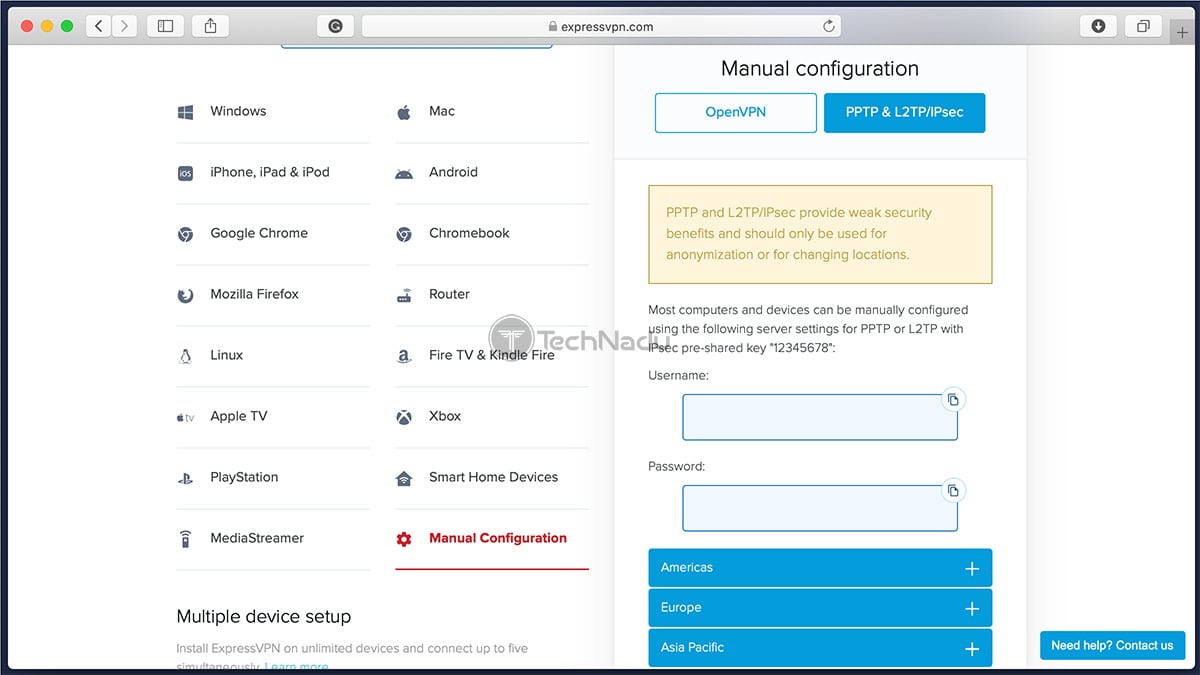The image size is (1200, 675).
Task: Select Fire TV & Kindle Fire
Action: point(491,355)
